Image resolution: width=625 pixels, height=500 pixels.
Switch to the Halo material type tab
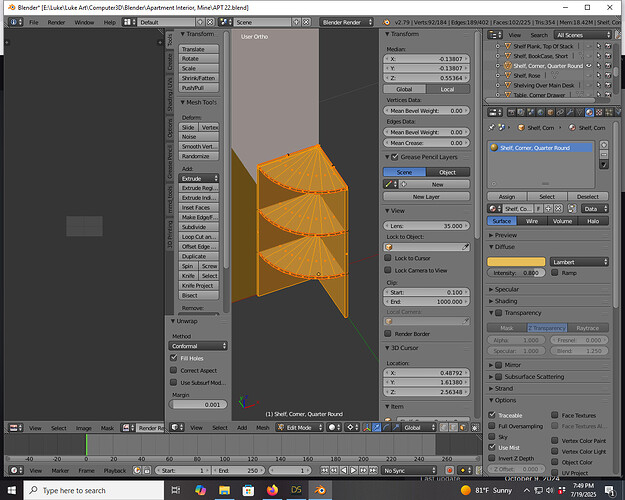tap(593, 221)
